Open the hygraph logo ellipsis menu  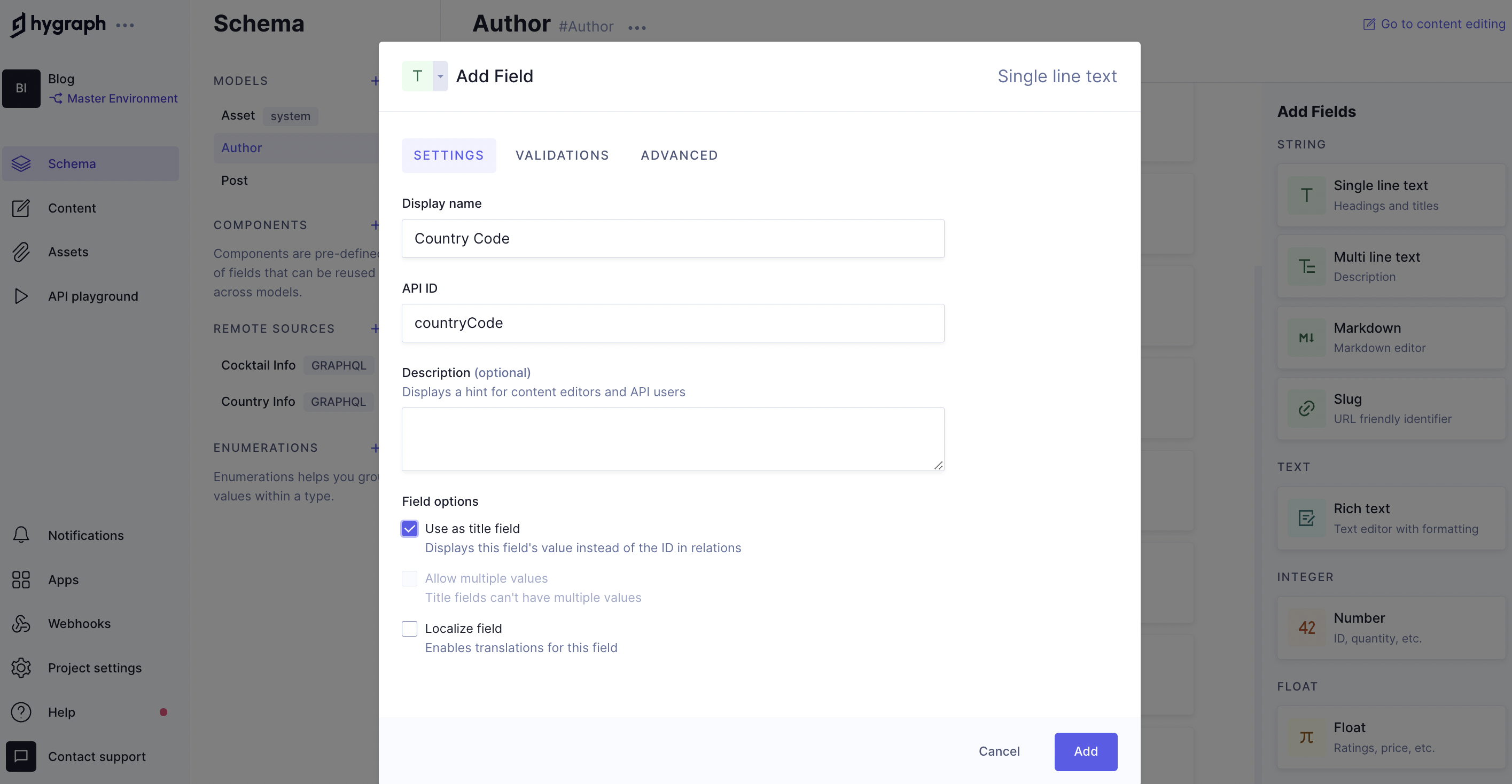coord(125,25)
